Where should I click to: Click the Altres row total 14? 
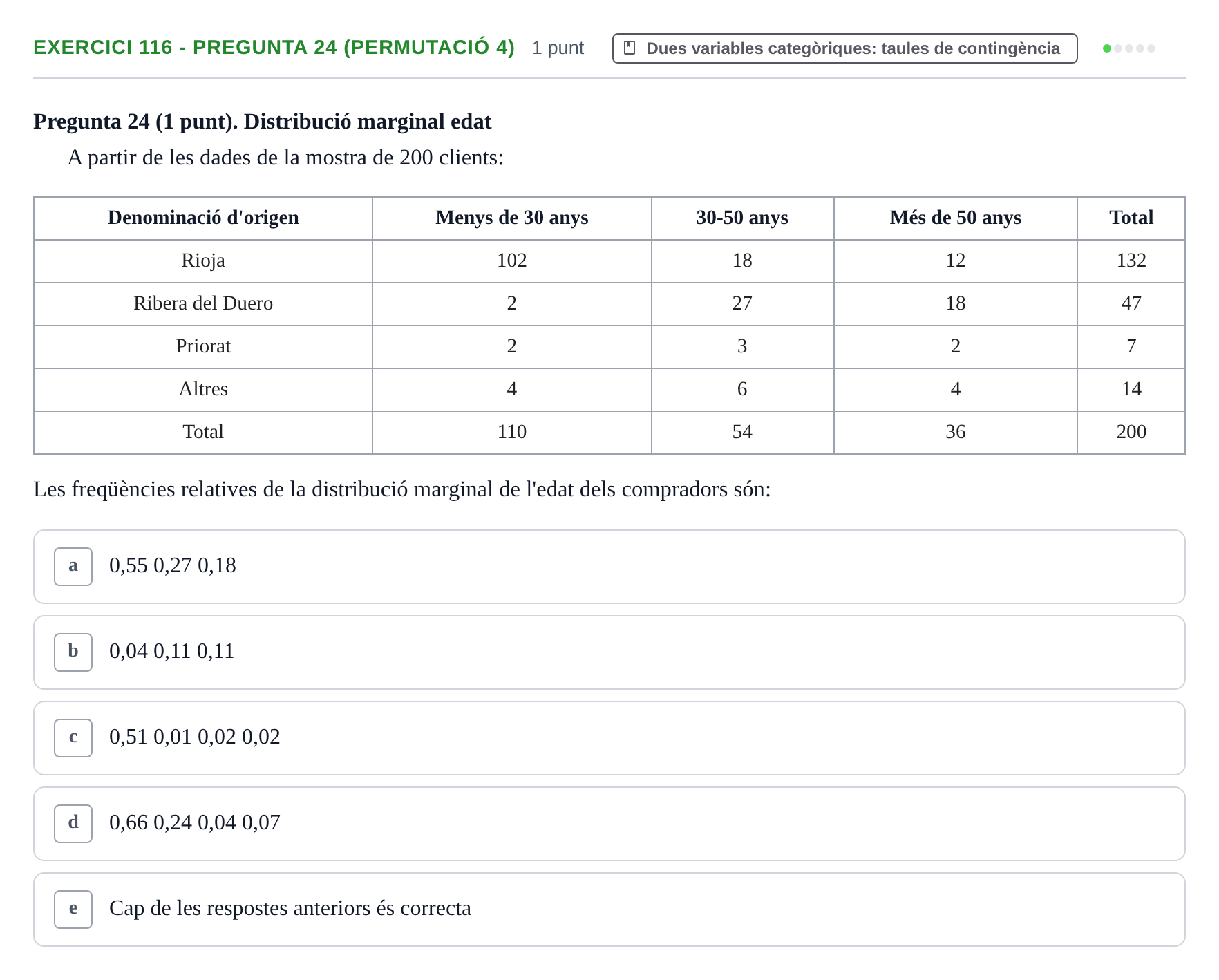(1131, 389)
